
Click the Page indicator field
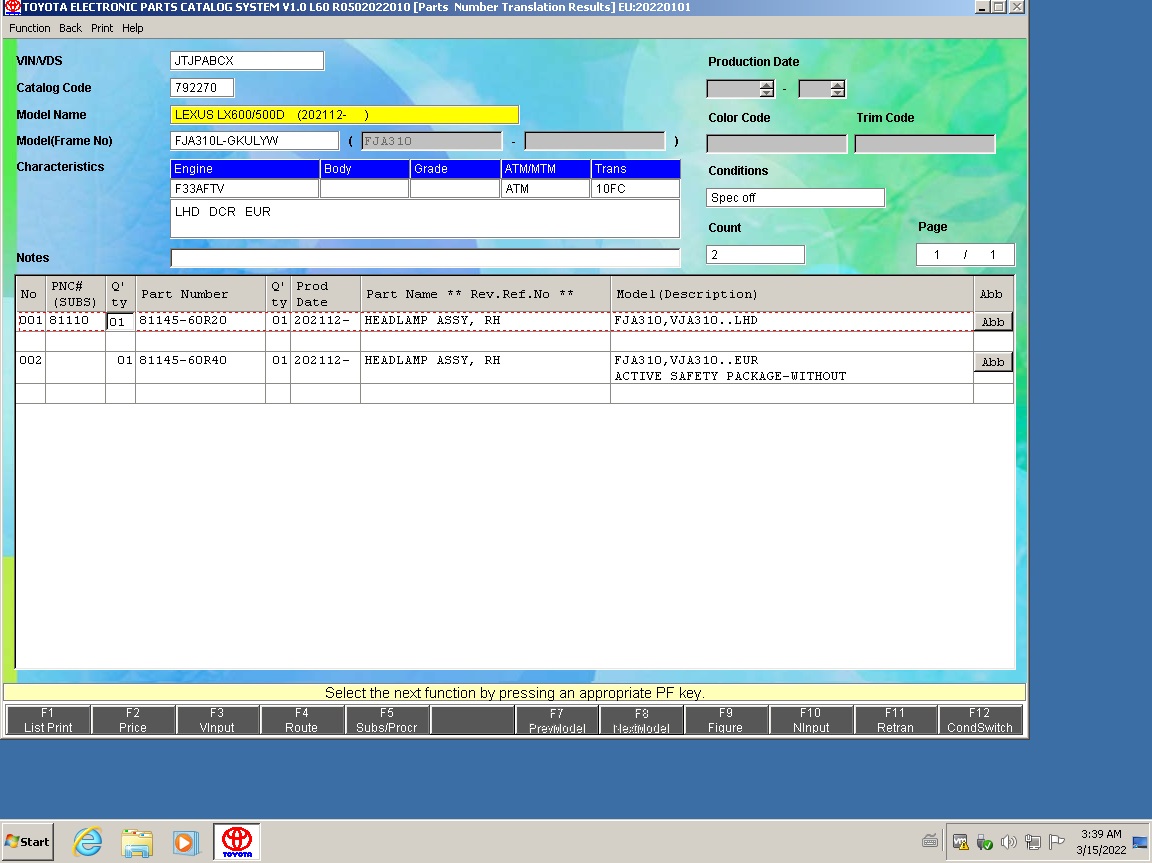965,255
